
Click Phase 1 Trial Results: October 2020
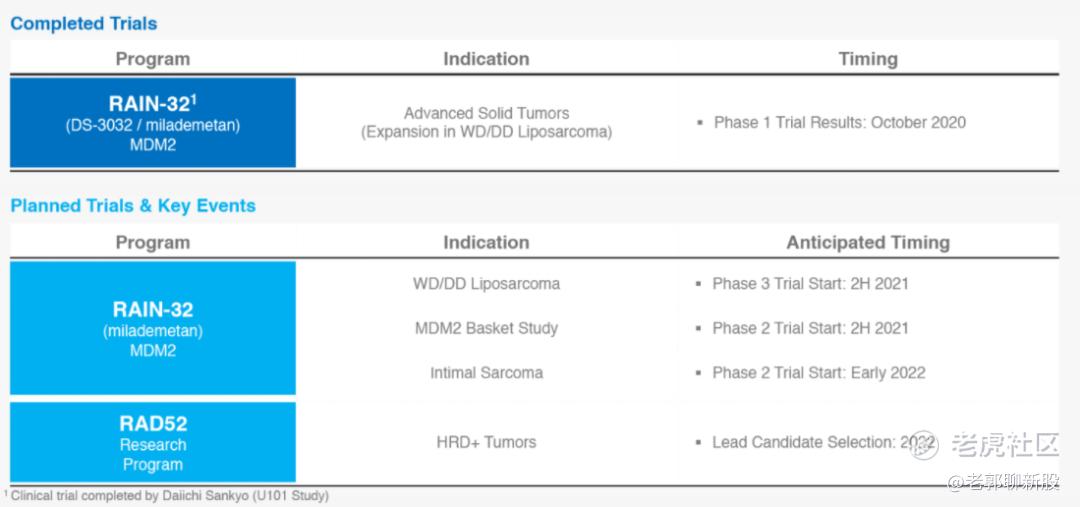(840, 123)
